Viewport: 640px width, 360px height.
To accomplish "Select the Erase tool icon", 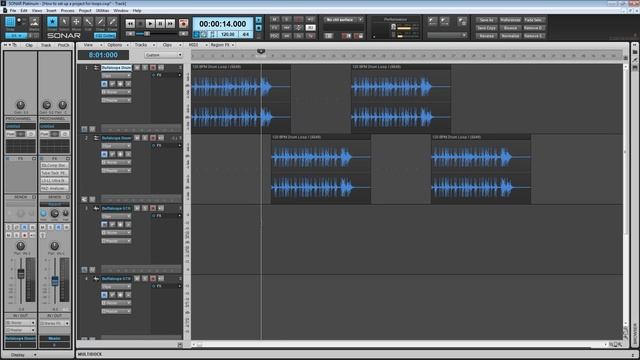I will point(112,22).
